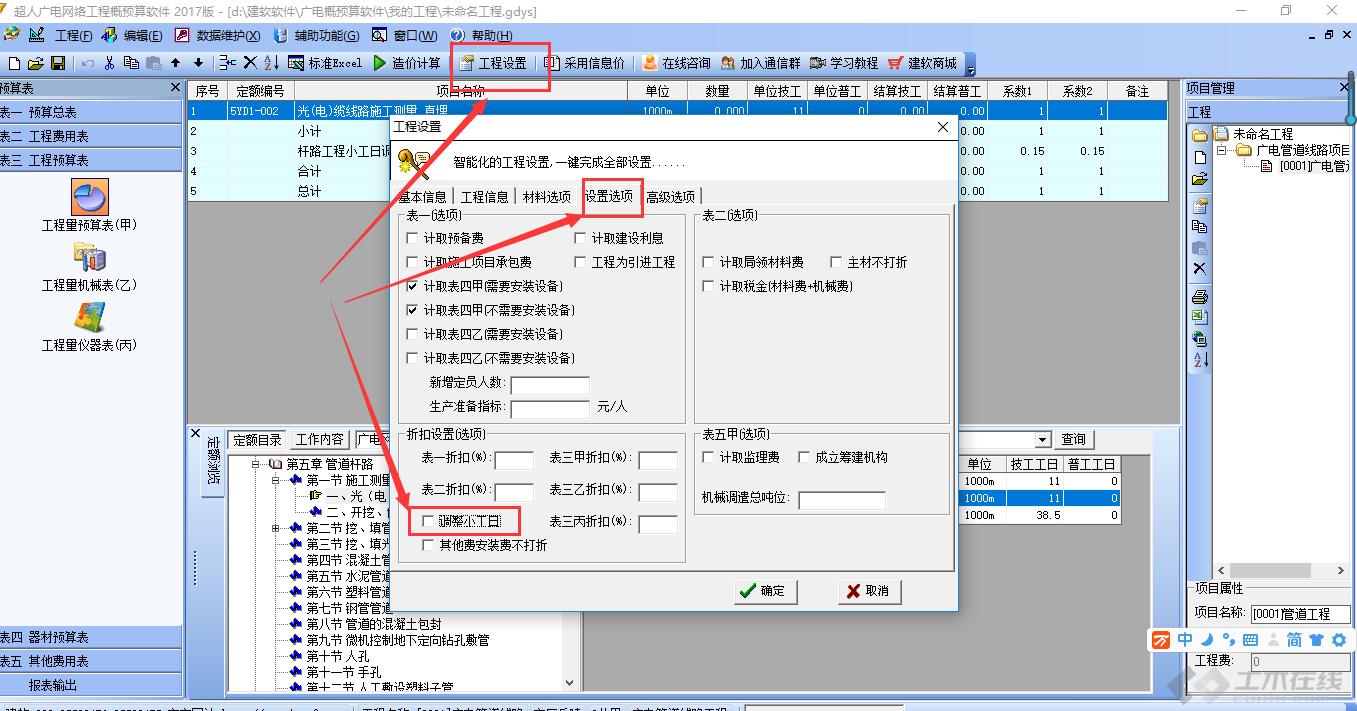This screenshot has height=711, width=1357.
Task: Click the Excel export icon in 项目管理 sidebar
Action: 1199,317
